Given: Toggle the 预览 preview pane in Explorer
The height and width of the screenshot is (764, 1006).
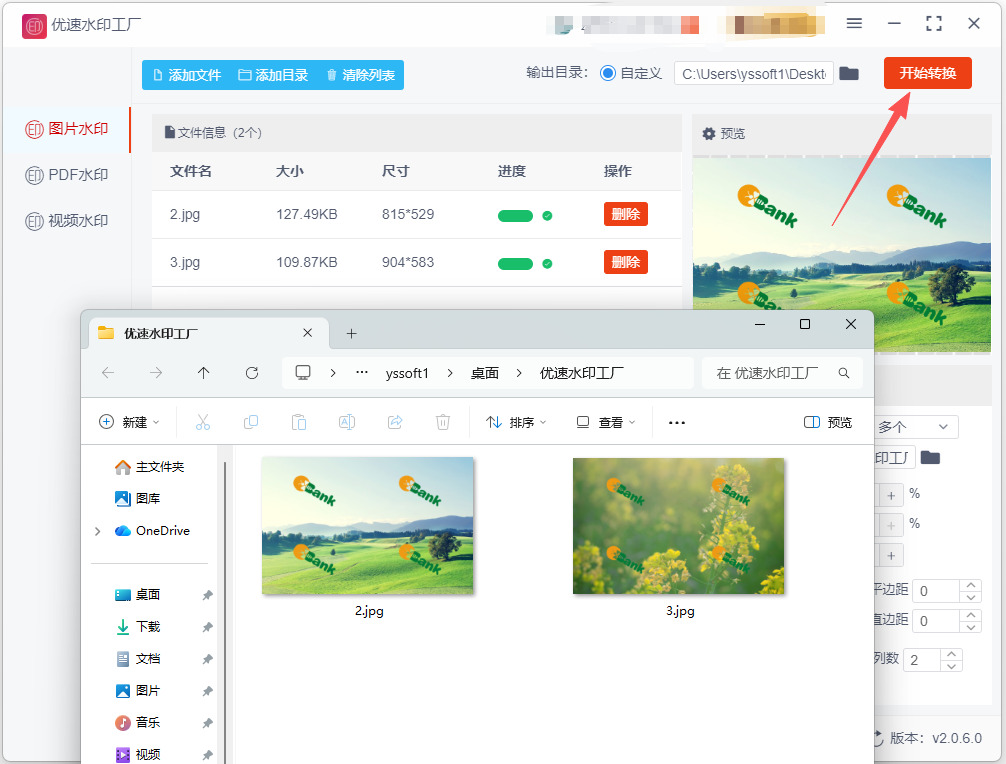Looking at the screenshot, I should (x=828, y=422).
